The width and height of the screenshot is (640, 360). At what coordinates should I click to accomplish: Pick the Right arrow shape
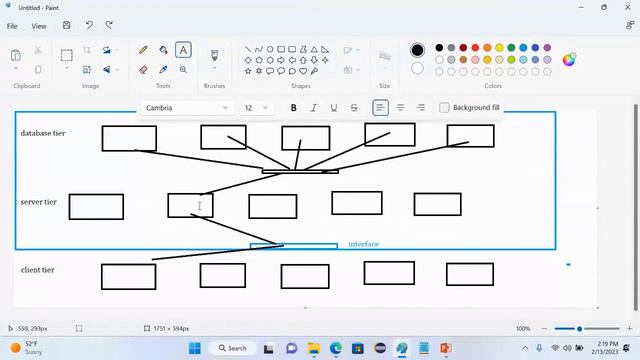pyautogui.click(x=281, y=60)
